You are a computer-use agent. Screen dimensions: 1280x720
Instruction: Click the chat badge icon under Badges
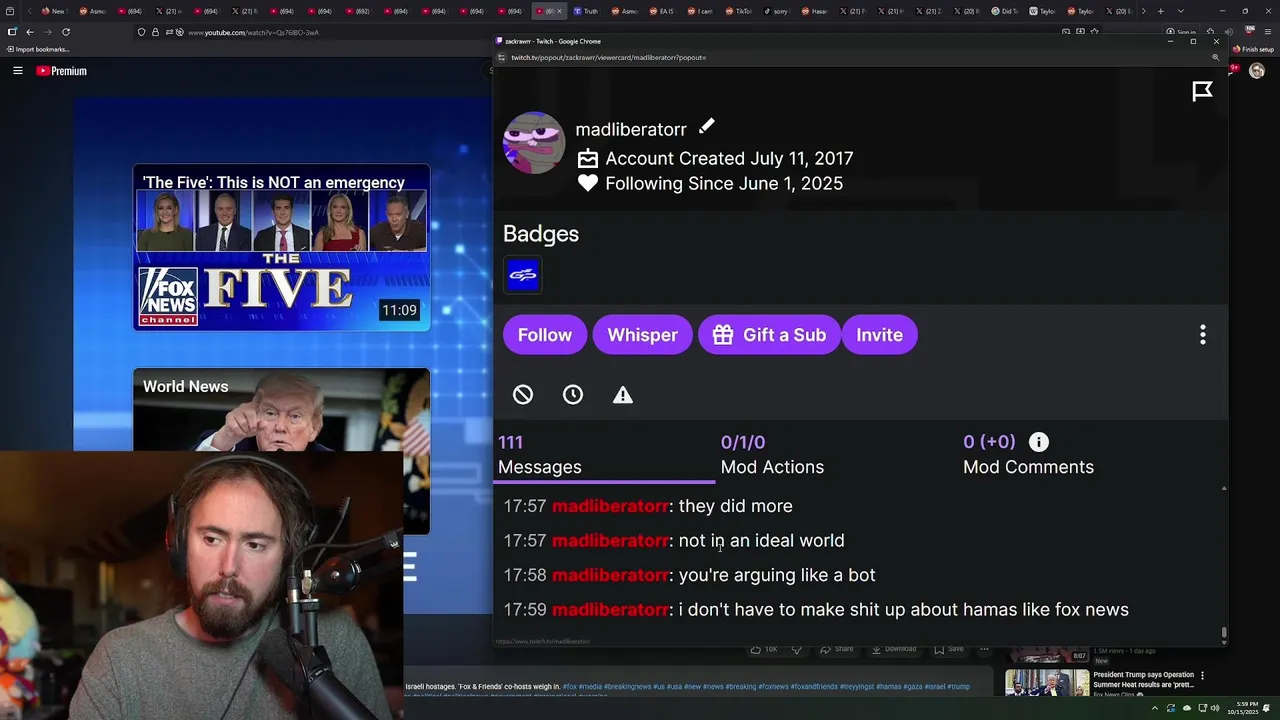click(522, 275)
